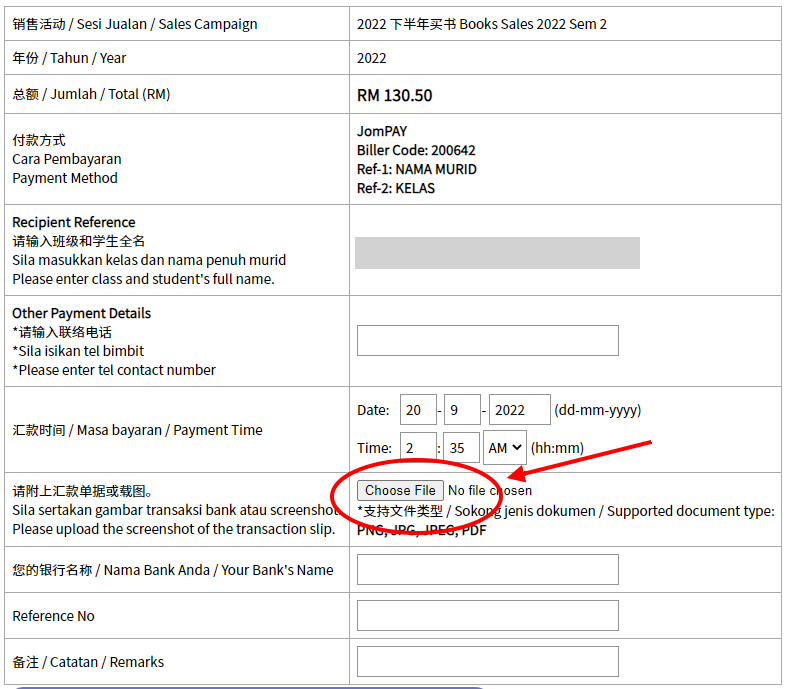Image resolution: width=790 pixels, height=689 pixels.
Task: Click the JomPAY payment method text
Action: (382, 131)
